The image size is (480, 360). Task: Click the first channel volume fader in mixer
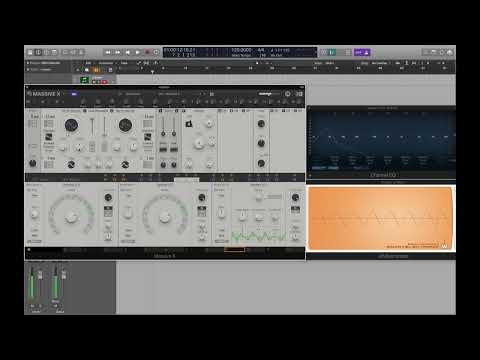tap(40, 275)
